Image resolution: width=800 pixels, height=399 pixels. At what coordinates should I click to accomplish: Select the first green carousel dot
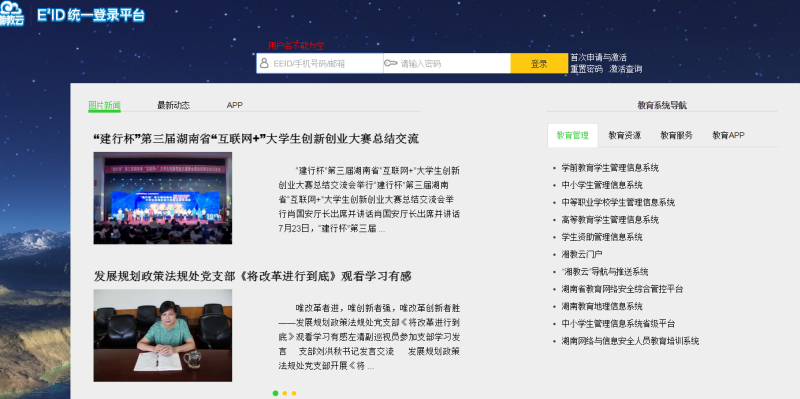[276, 393]
